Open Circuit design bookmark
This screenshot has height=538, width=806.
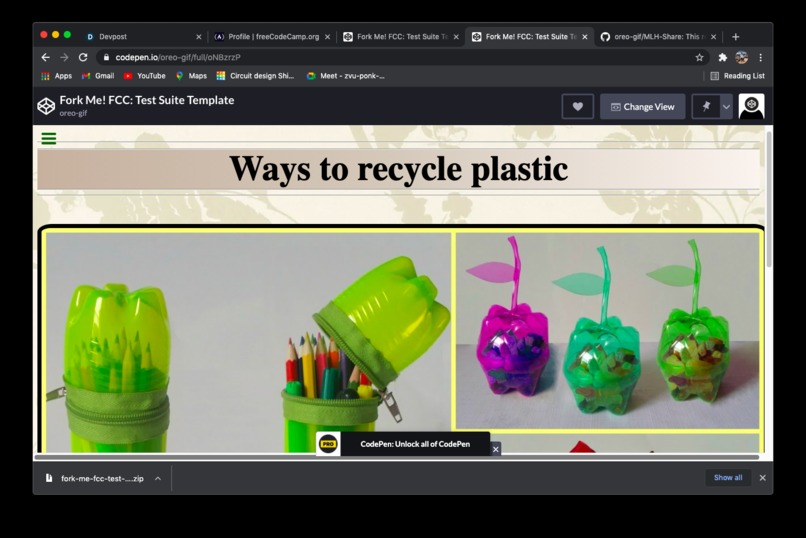pos(255,76)
